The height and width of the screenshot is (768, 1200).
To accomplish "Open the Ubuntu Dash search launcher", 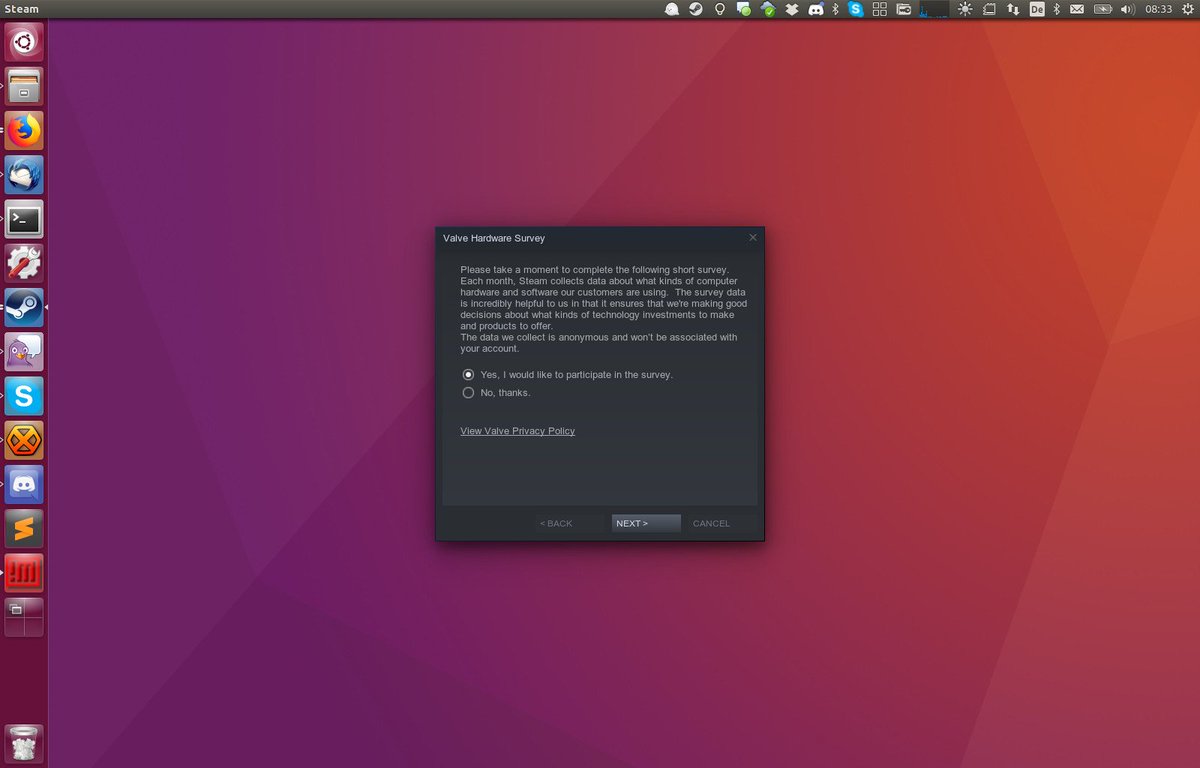I will coord(24,41).
